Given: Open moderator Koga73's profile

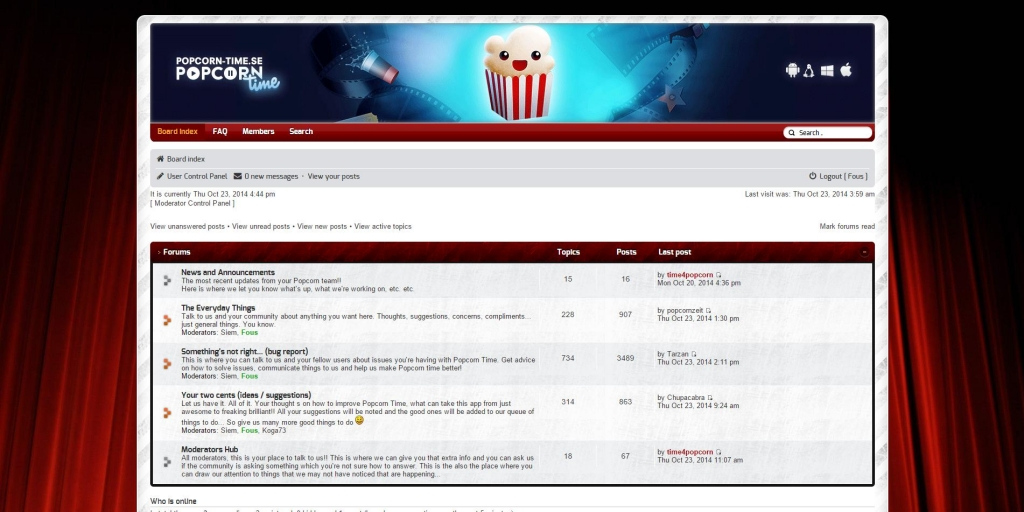Looking at the screenshot, I should [x=274, y=430].
